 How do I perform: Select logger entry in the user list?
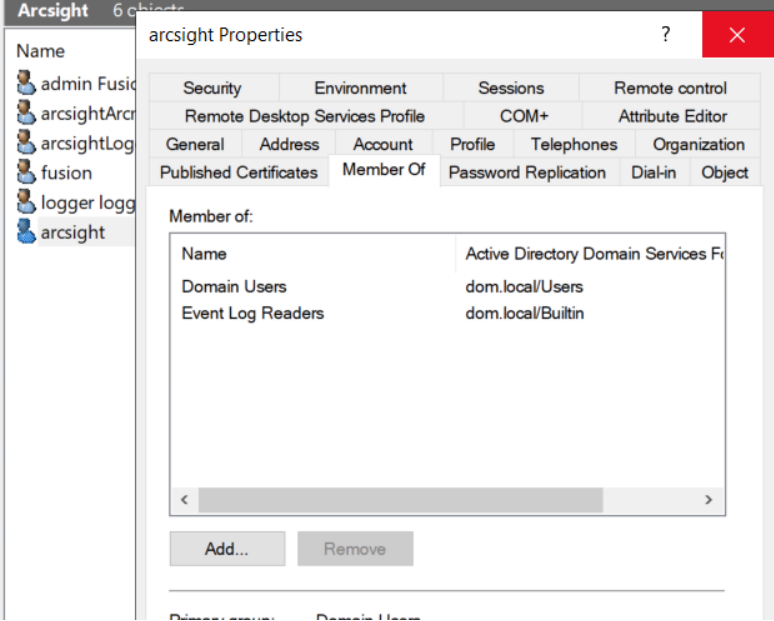point(88,202)
